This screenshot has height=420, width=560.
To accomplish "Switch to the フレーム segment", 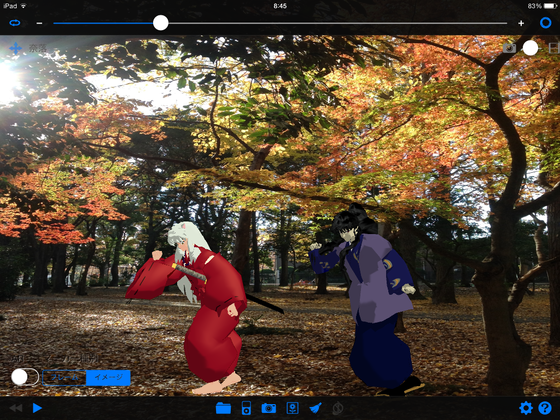I will 64,378.
